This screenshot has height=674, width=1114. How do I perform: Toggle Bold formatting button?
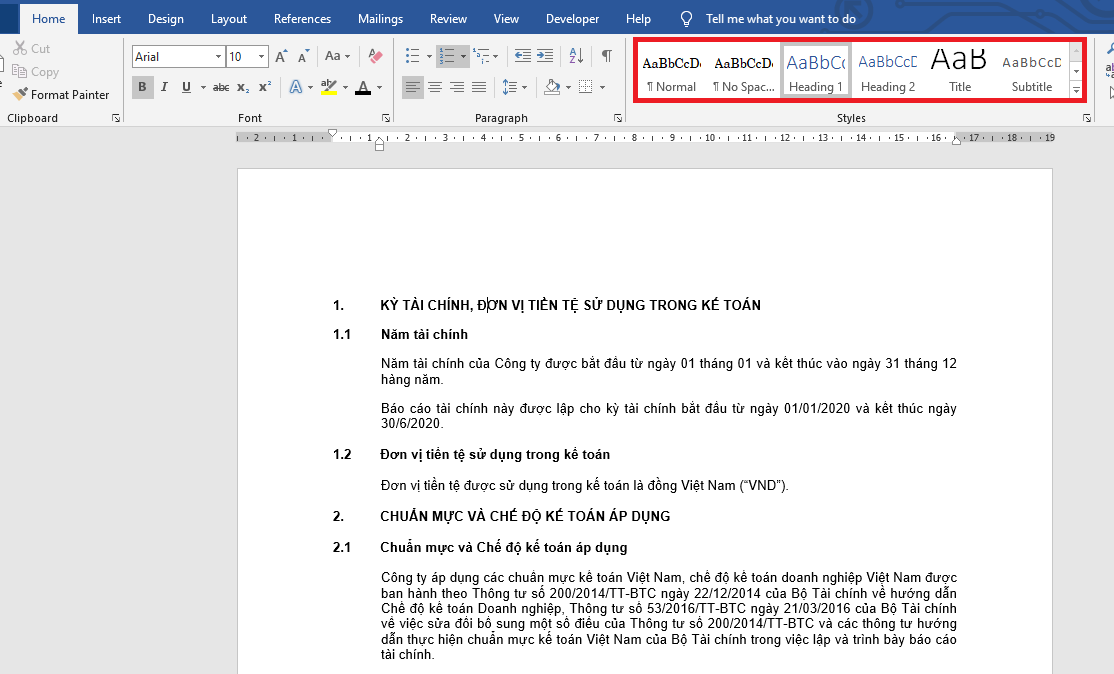tap(142, 87)
